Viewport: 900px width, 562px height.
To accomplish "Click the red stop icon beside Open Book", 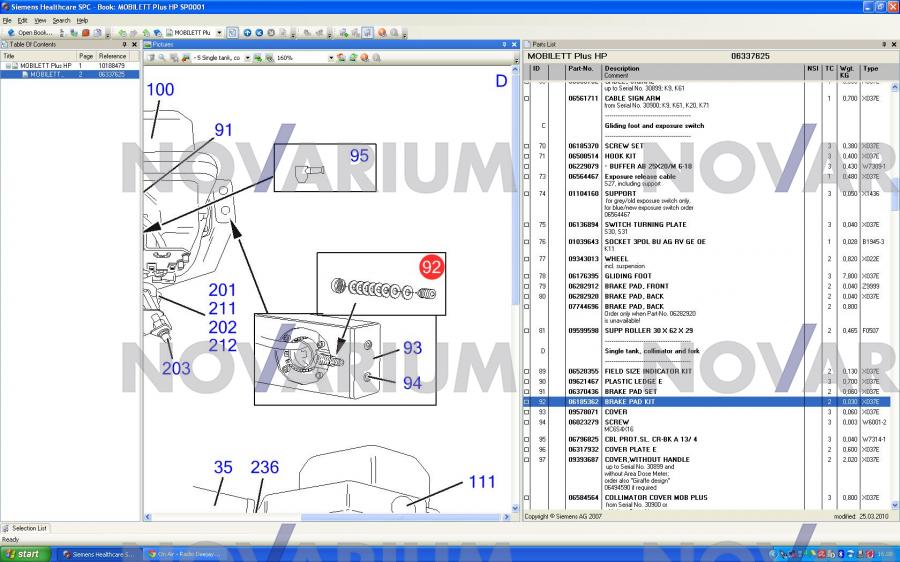I will (x=86, y=32).
